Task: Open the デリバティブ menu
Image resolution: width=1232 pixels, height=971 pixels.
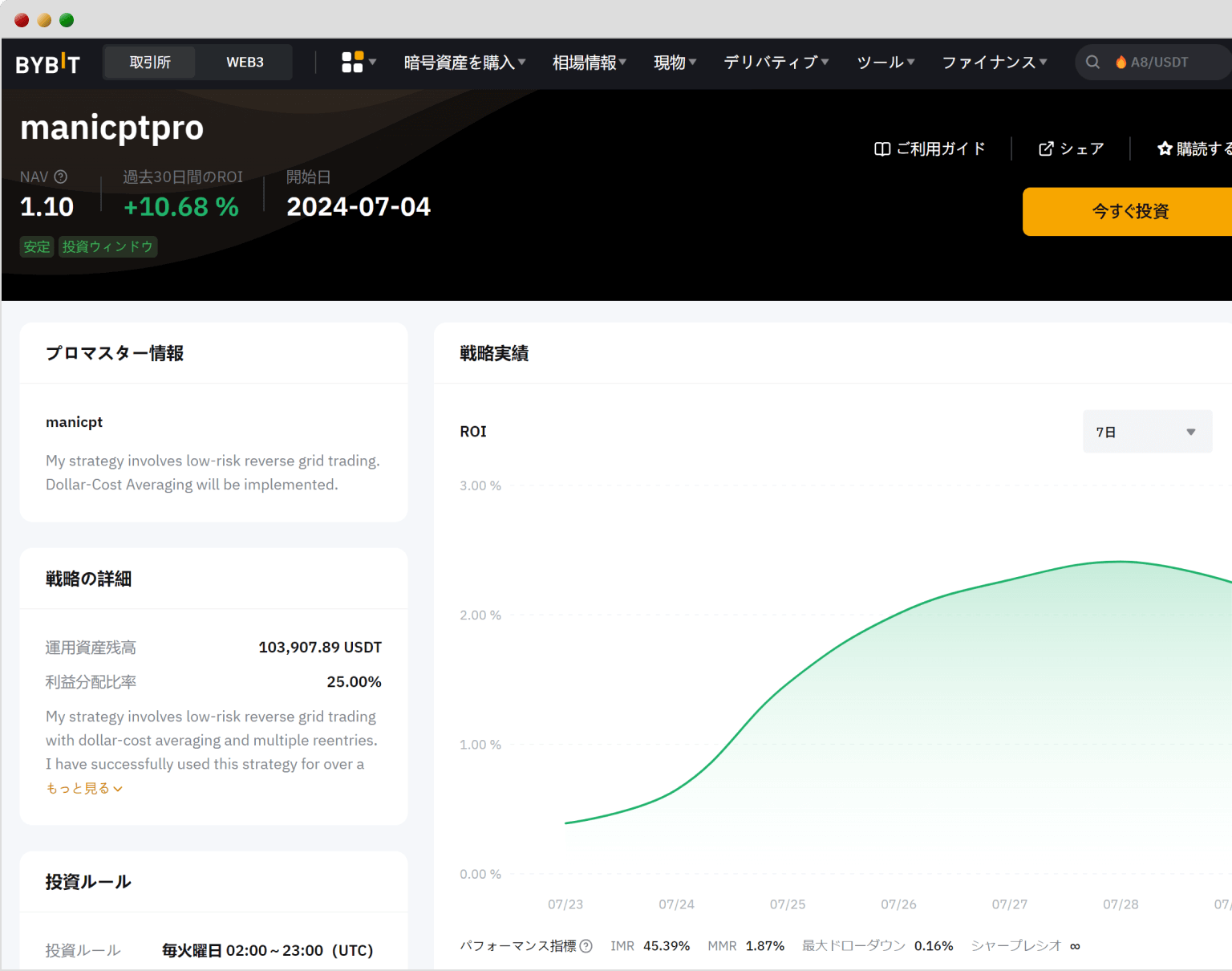Action: point(776,62)
